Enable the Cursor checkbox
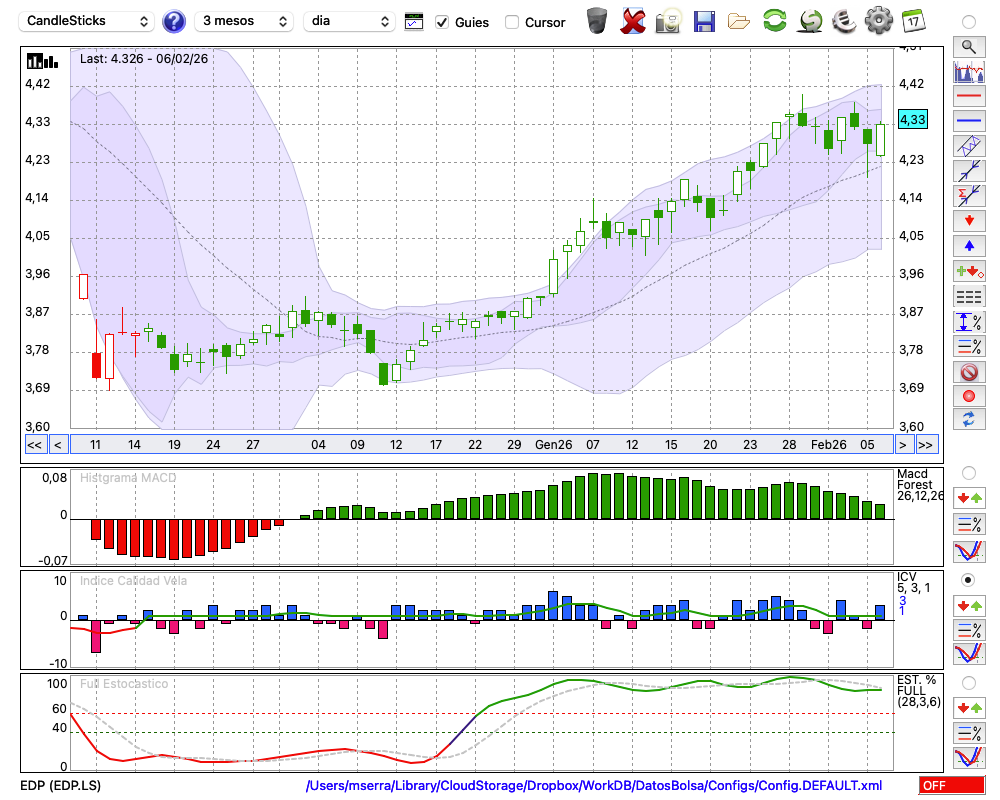This screenshot has width=1000, height=800. (511, 22)
